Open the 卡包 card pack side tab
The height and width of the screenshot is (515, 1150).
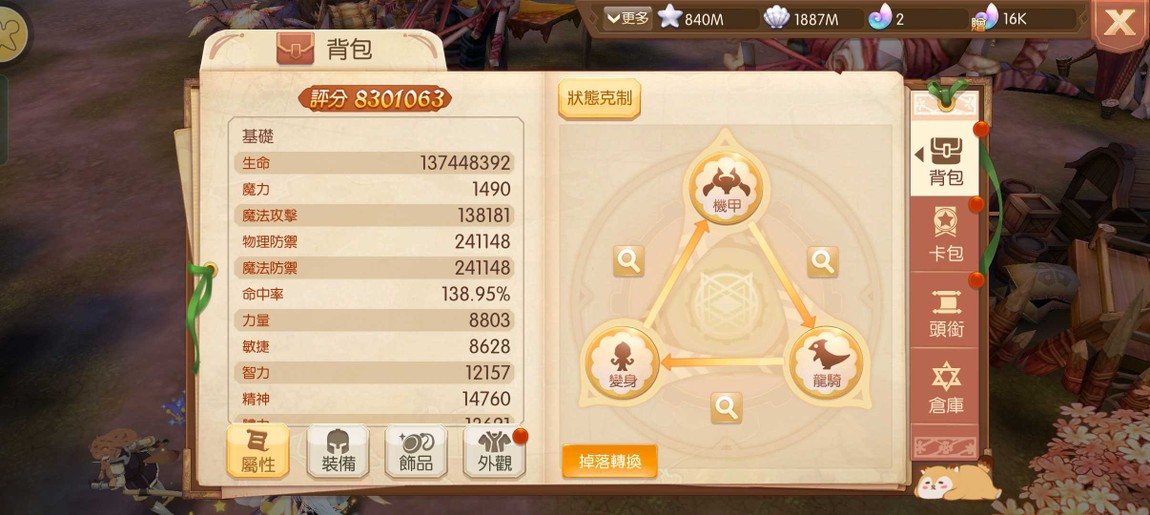pyautogui.click(x=945, y=235)
